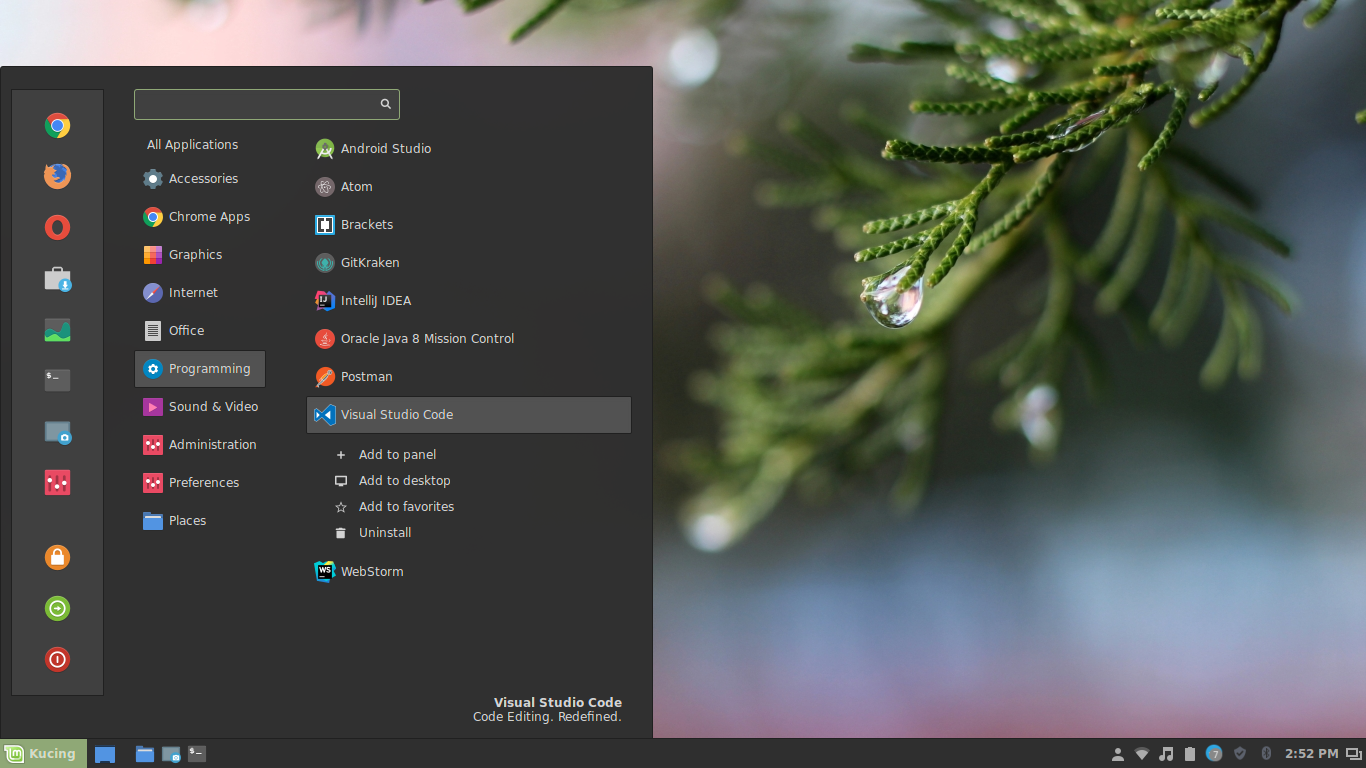Open Firefox from the menu sidebar
Image resolution: width=1366 pixels, height=768 pixels.
[57, 176]
